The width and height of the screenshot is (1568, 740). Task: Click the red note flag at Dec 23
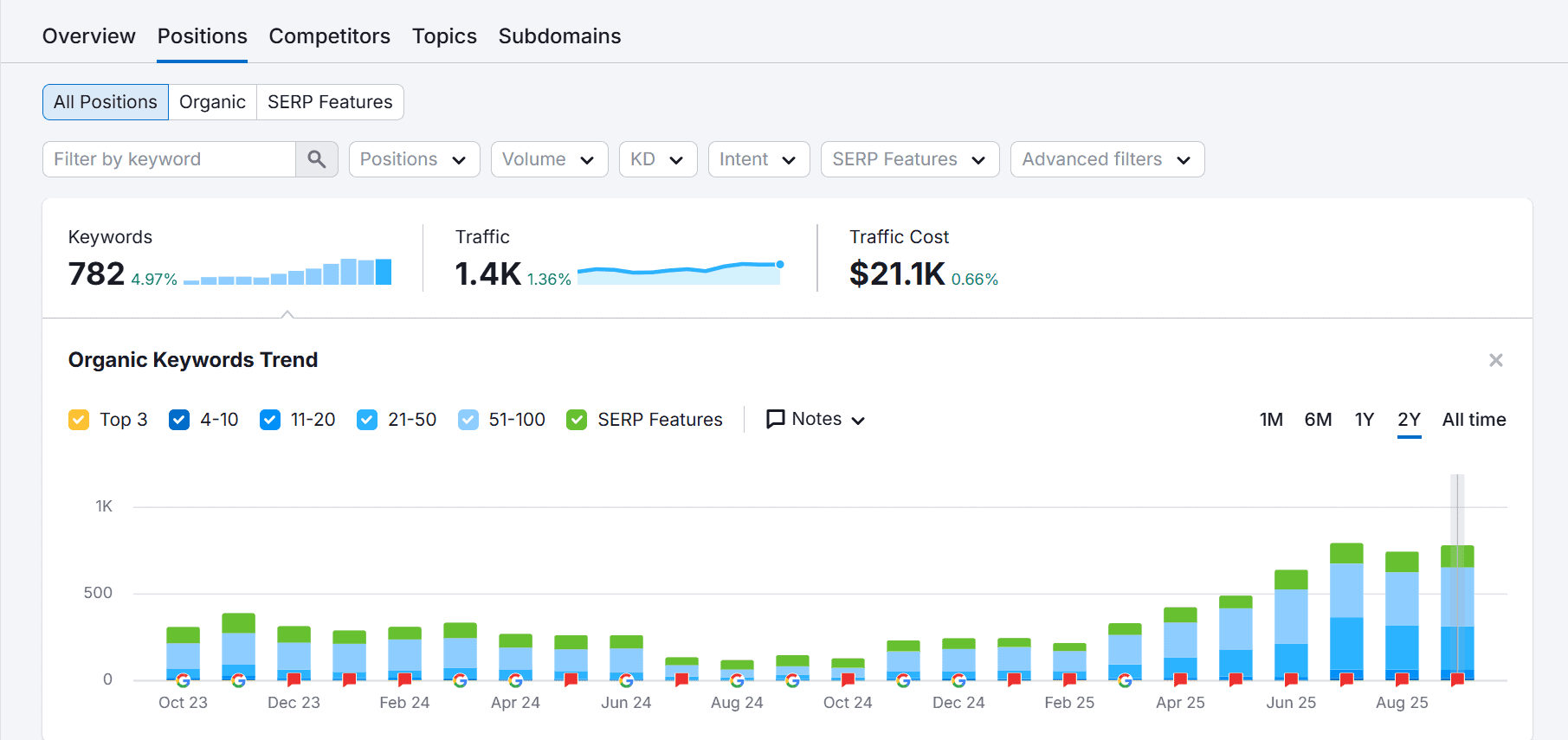pyautogui.click(x=294, y=680)
